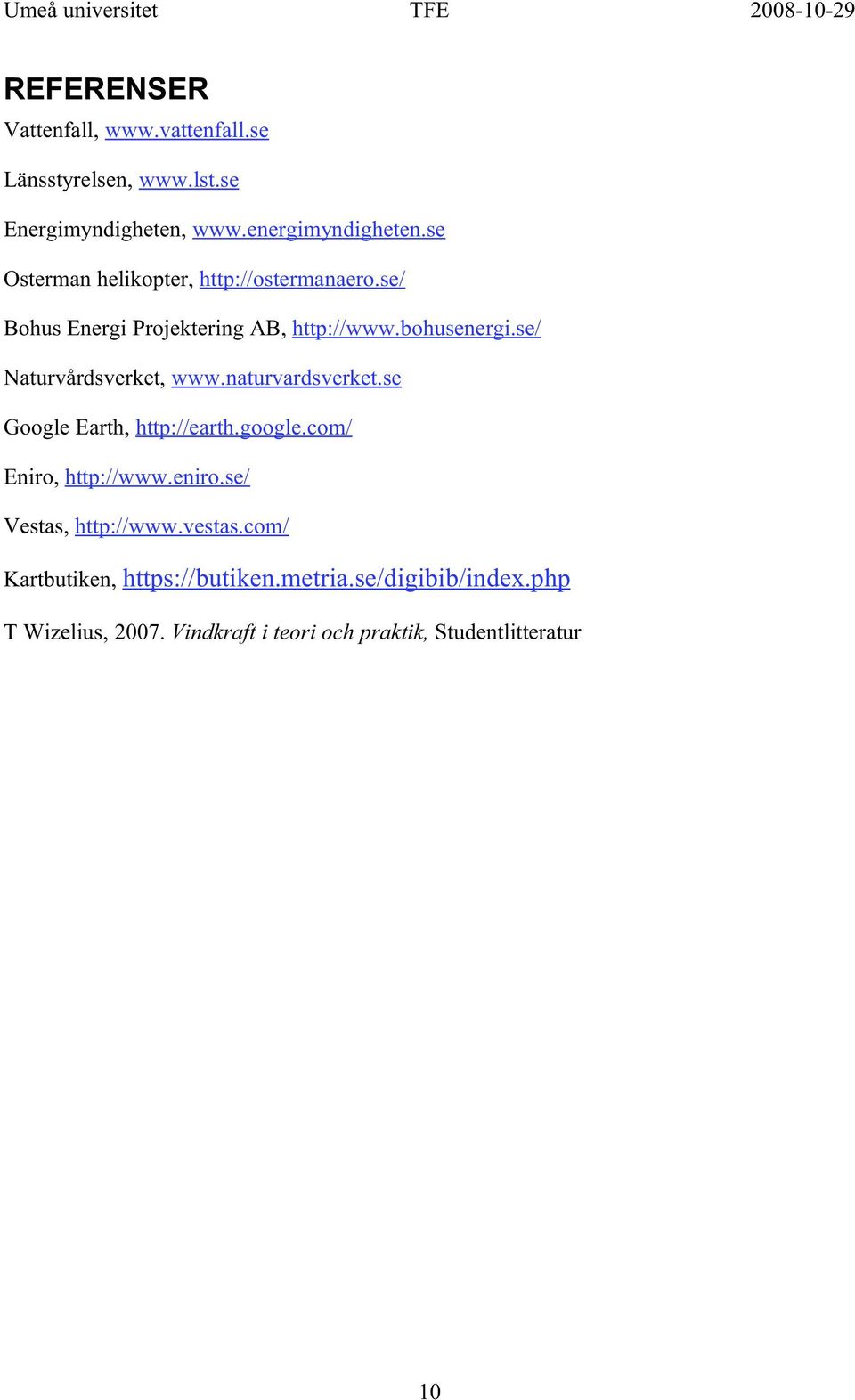855x1400 pixels.
Task: Click the italic title Vindkraft i teori och praktik
Action: pyautogui.click(x=299, y=632)
